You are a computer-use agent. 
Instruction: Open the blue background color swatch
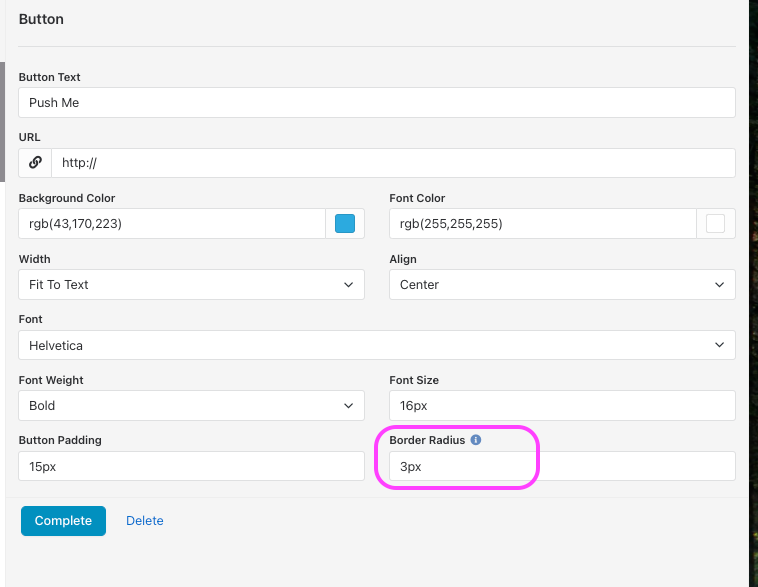click(345, 223)
